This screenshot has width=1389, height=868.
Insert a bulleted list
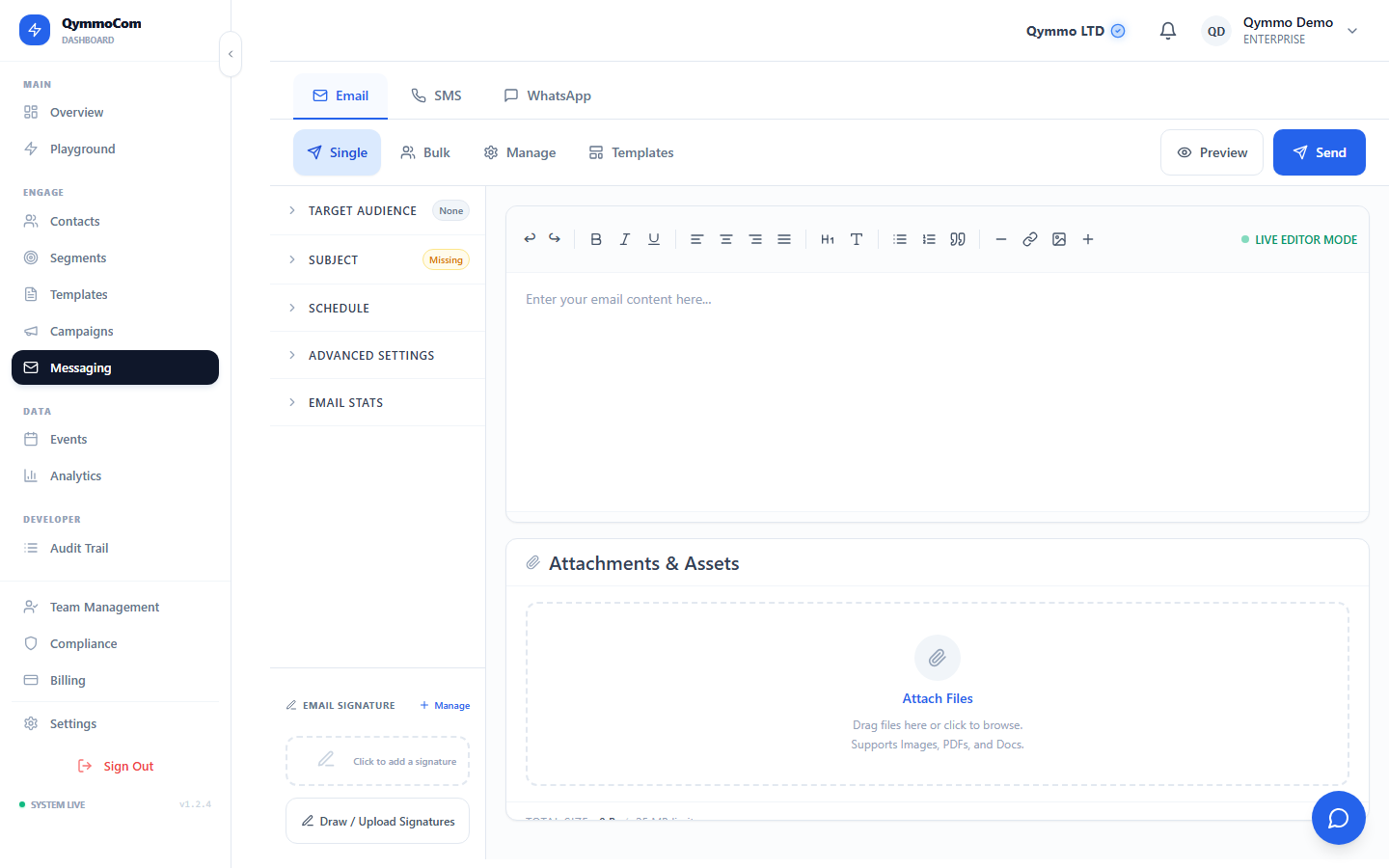pyautogui.click(x=900, y=239)
